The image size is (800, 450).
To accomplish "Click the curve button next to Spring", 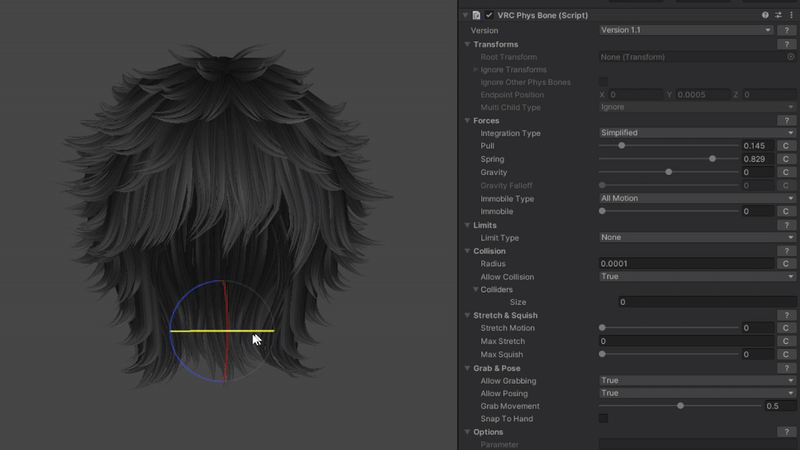I will click(x=786, y=159).
